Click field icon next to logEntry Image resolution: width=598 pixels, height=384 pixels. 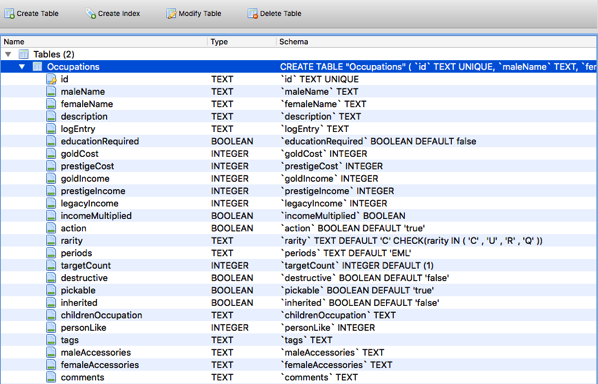(51, 129)
